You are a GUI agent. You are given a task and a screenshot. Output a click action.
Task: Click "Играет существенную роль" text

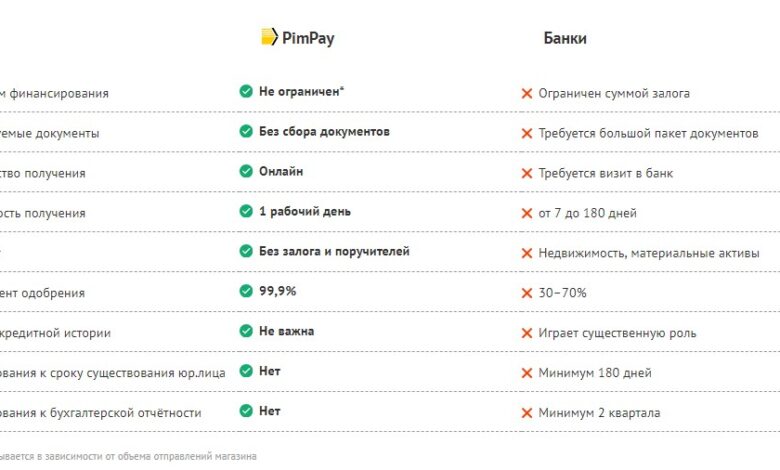(617, 333)
